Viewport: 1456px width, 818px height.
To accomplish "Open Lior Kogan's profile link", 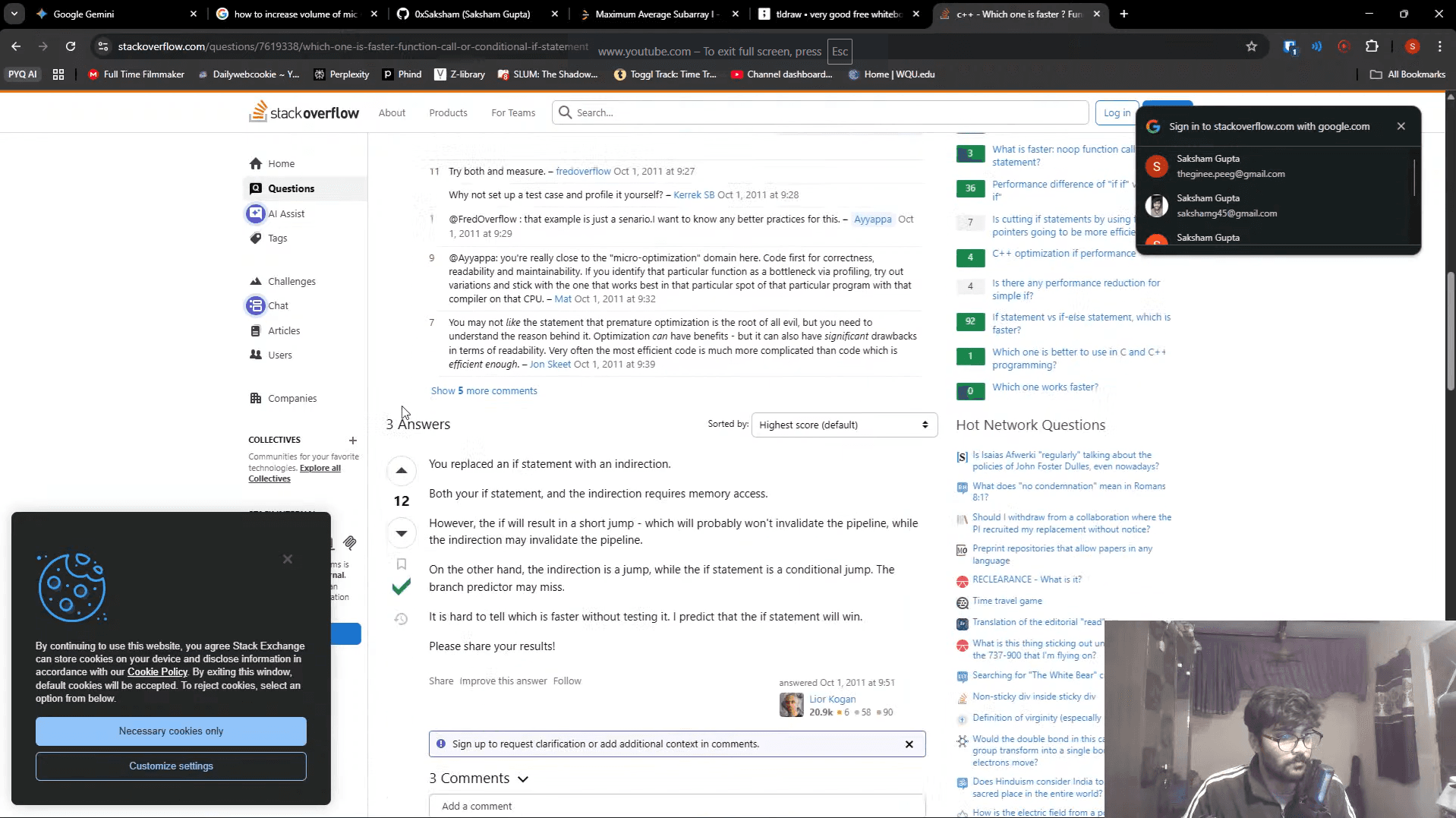I will point(832,700).
